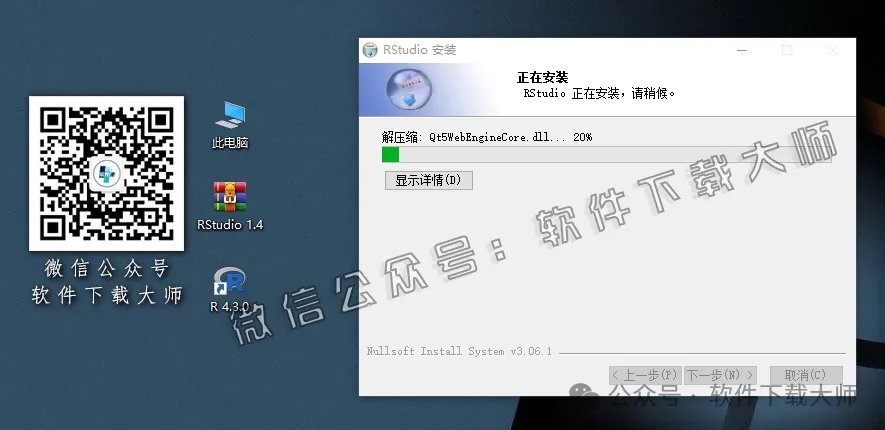
Task: Click the 上一步(P) button
Action: tap(645, 375)
